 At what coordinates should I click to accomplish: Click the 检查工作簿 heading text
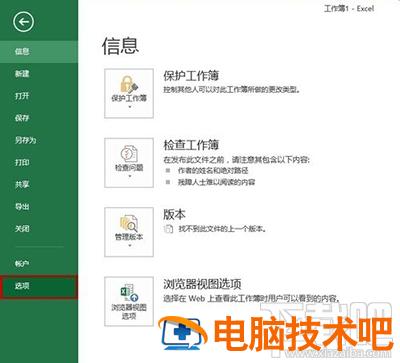click(x=191, y=145)
